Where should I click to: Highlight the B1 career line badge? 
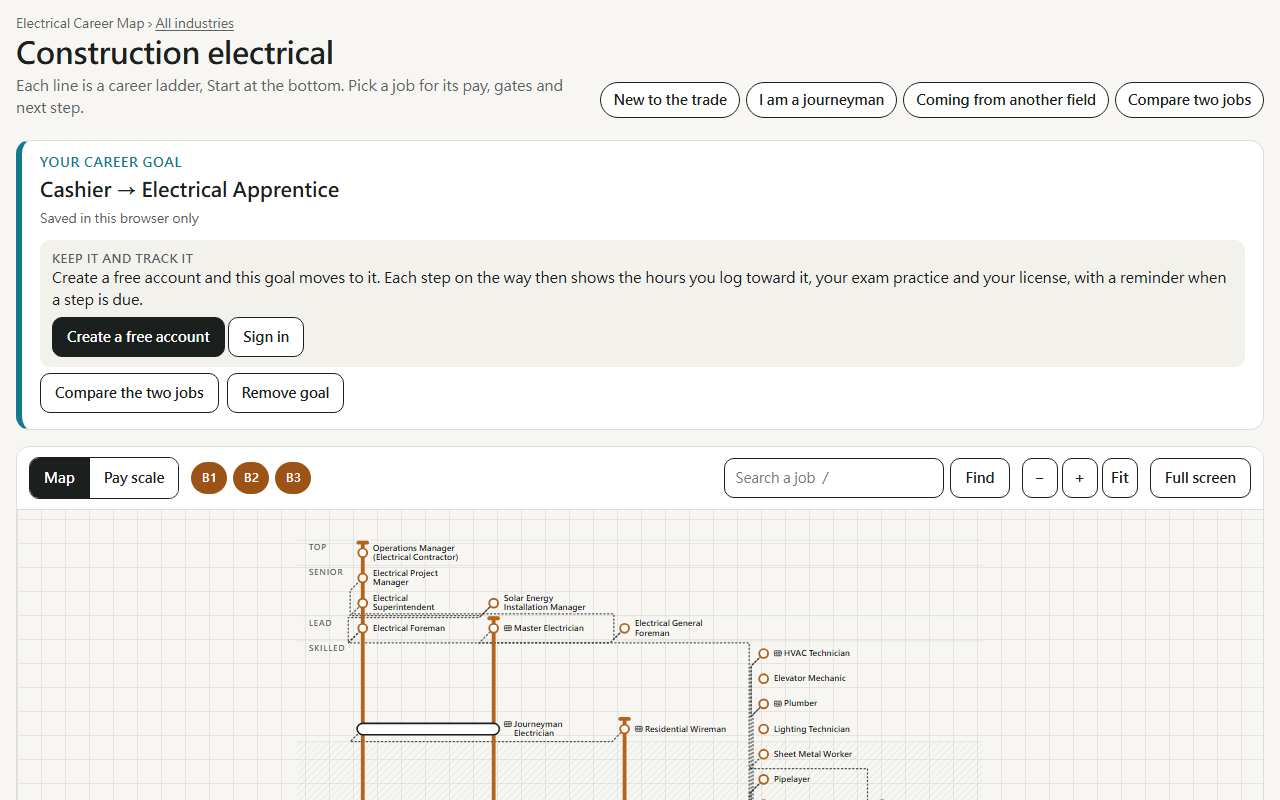pyautogui.click(x=209, y=478)
